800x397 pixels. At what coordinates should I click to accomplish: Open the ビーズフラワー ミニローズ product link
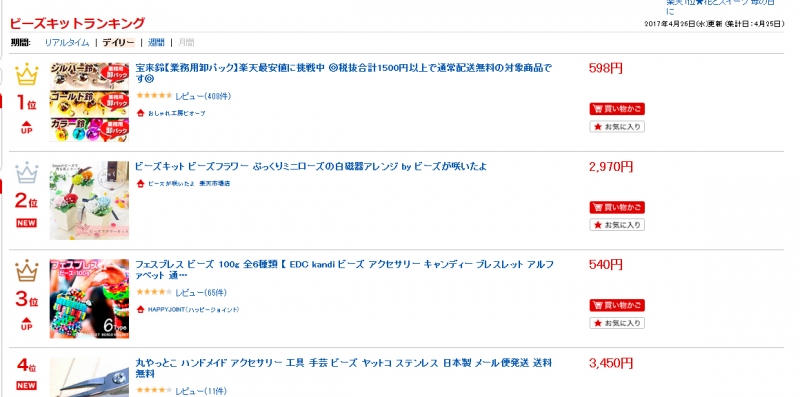pyautogui.click(x=311, y=166)
